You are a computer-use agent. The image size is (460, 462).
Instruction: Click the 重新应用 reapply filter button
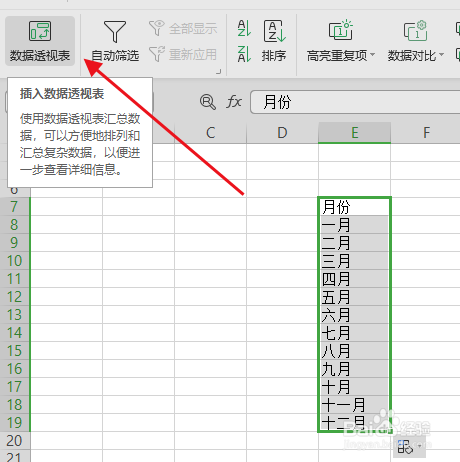(x=183, y=54)
